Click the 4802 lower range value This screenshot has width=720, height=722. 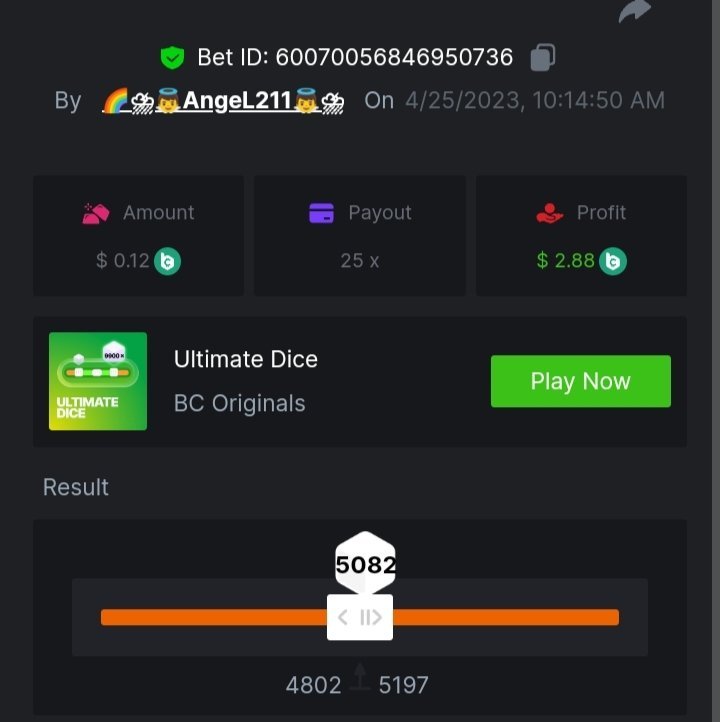click(x=314, y=685)
